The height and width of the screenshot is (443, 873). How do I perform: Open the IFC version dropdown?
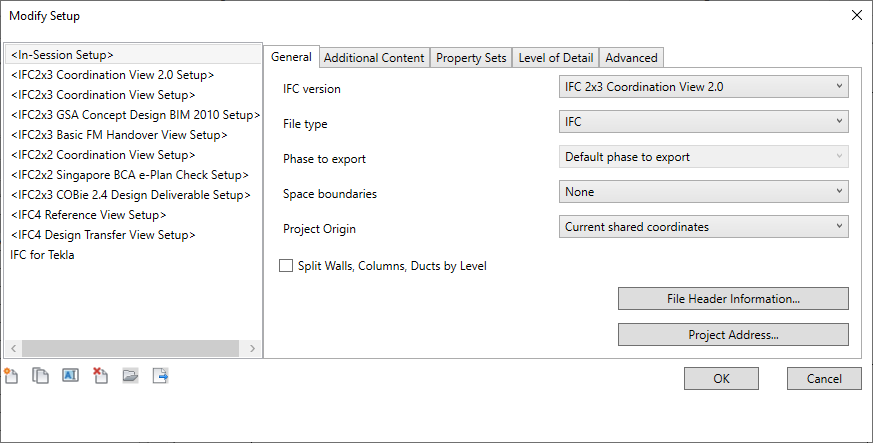pyautogui.click(x=704, y=87)
